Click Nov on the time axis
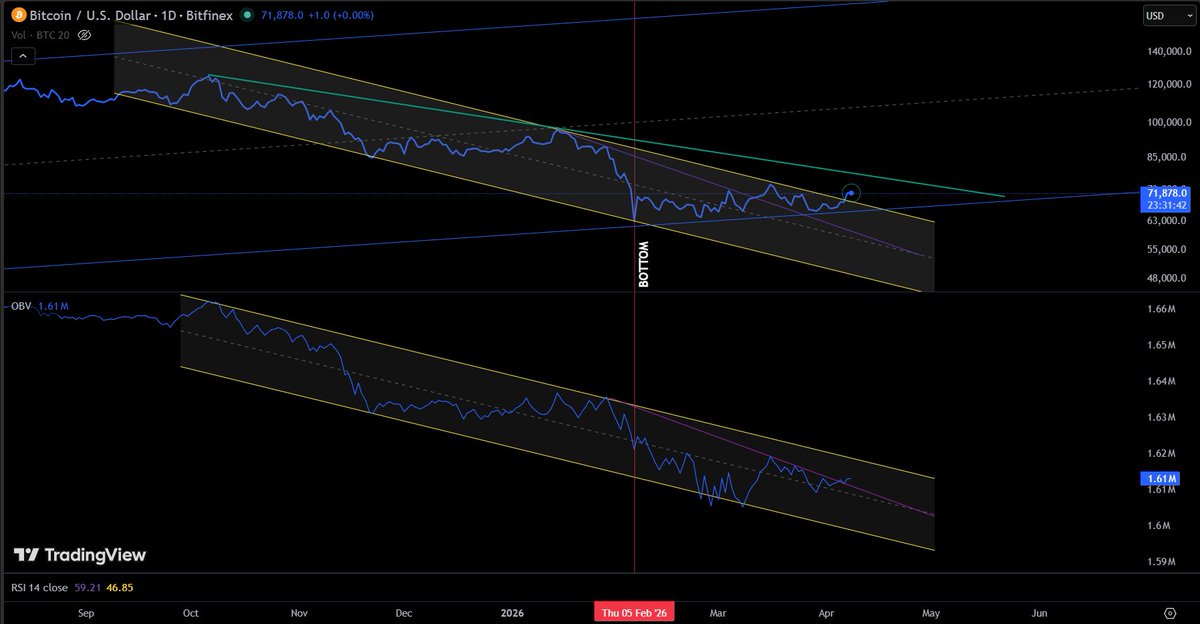Screen dimensions: 1200x624 299,612
